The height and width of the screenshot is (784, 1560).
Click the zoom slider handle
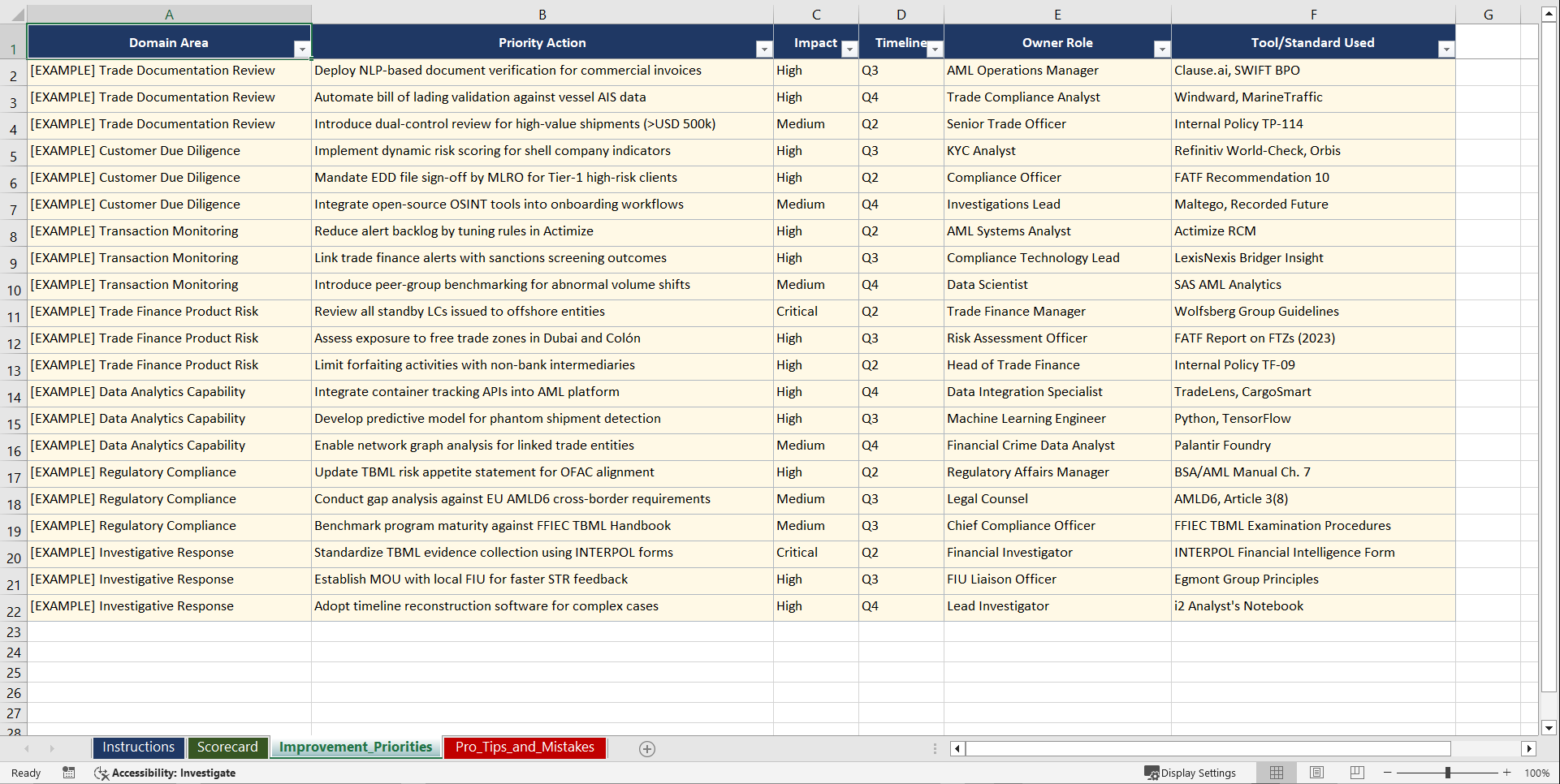point(1448,773)
